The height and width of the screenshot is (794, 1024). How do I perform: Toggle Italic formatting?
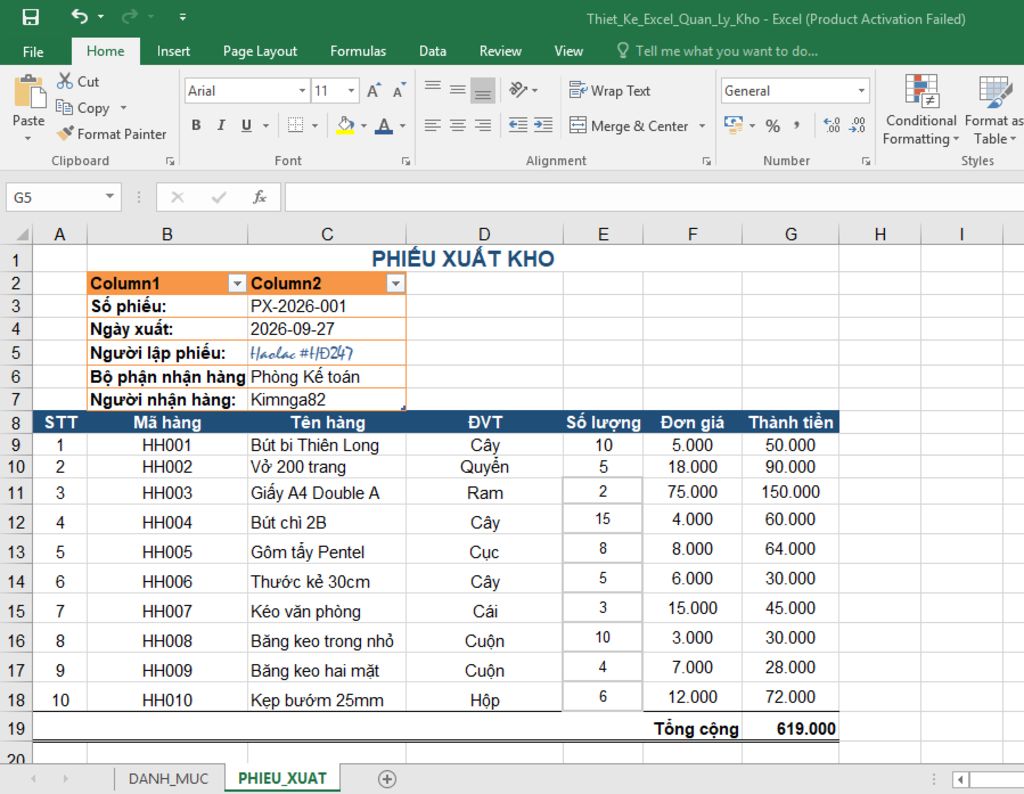tap(221, 125)
